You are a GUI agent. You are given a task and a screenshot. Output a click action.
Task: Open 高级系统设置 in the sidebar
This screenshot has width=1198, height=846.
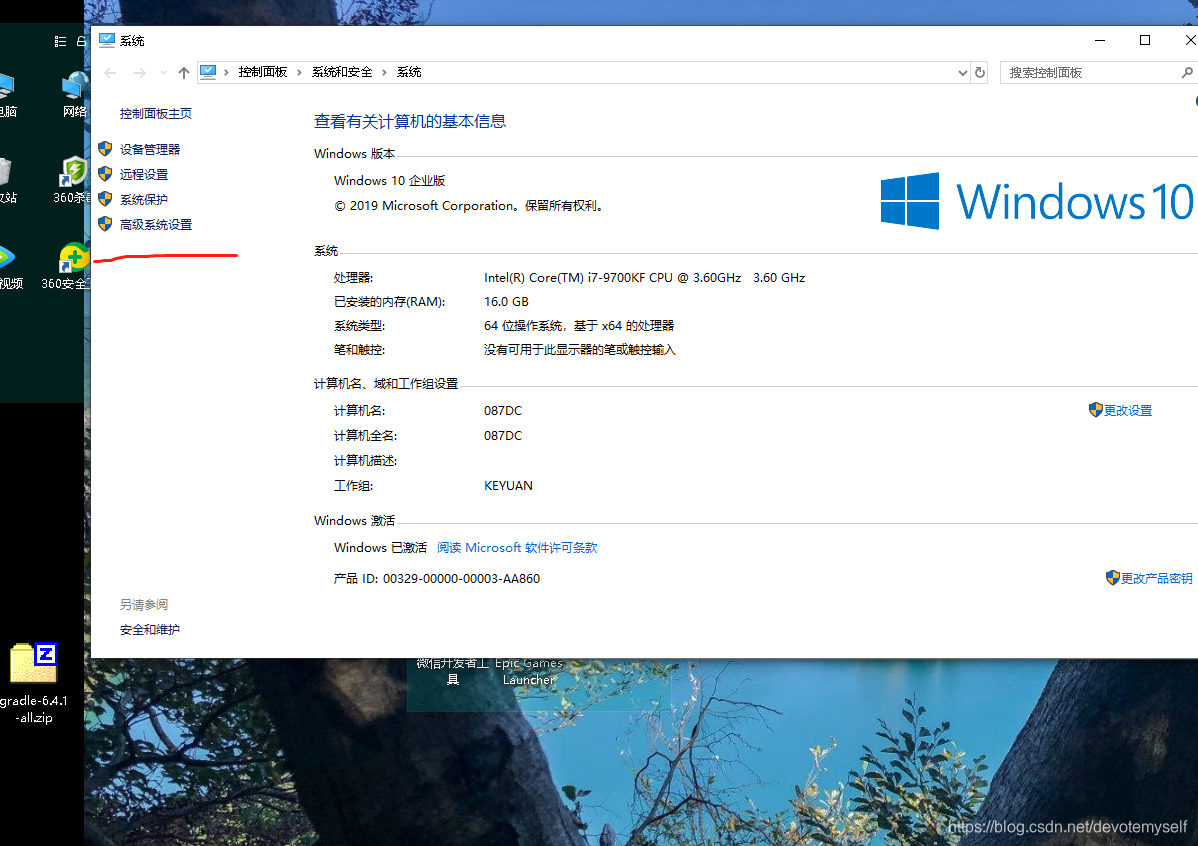click(x=156, y=225)
